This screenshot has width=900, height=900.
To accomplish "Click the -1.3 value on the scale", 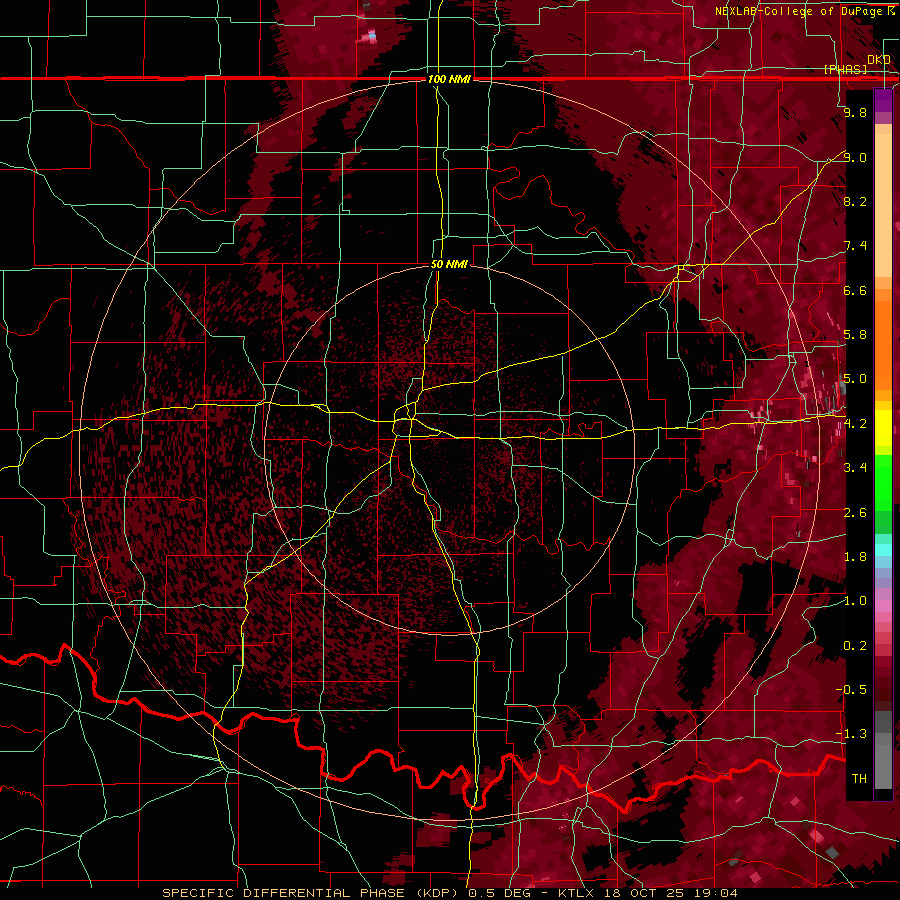I will coord(852,734).
